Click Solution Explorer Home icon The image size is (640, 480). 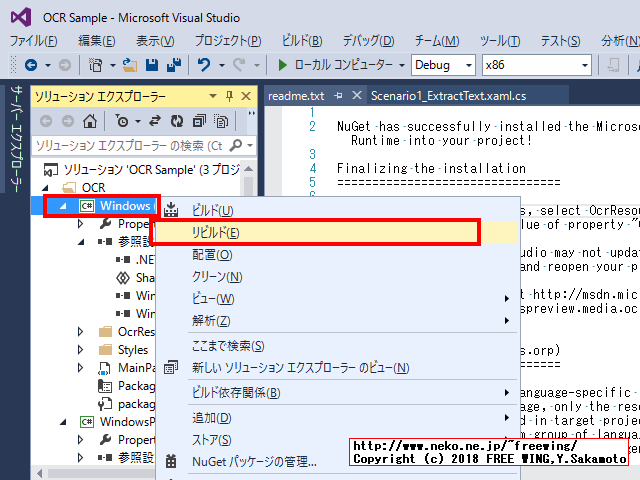point(90,121)
